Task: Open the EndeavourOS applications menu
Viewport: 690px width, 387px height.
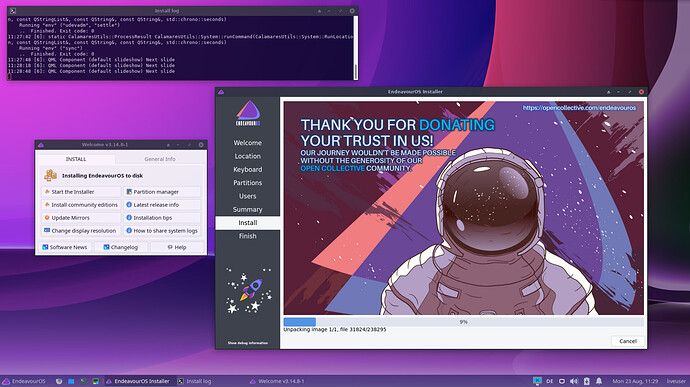Action: tap(24, 381)
